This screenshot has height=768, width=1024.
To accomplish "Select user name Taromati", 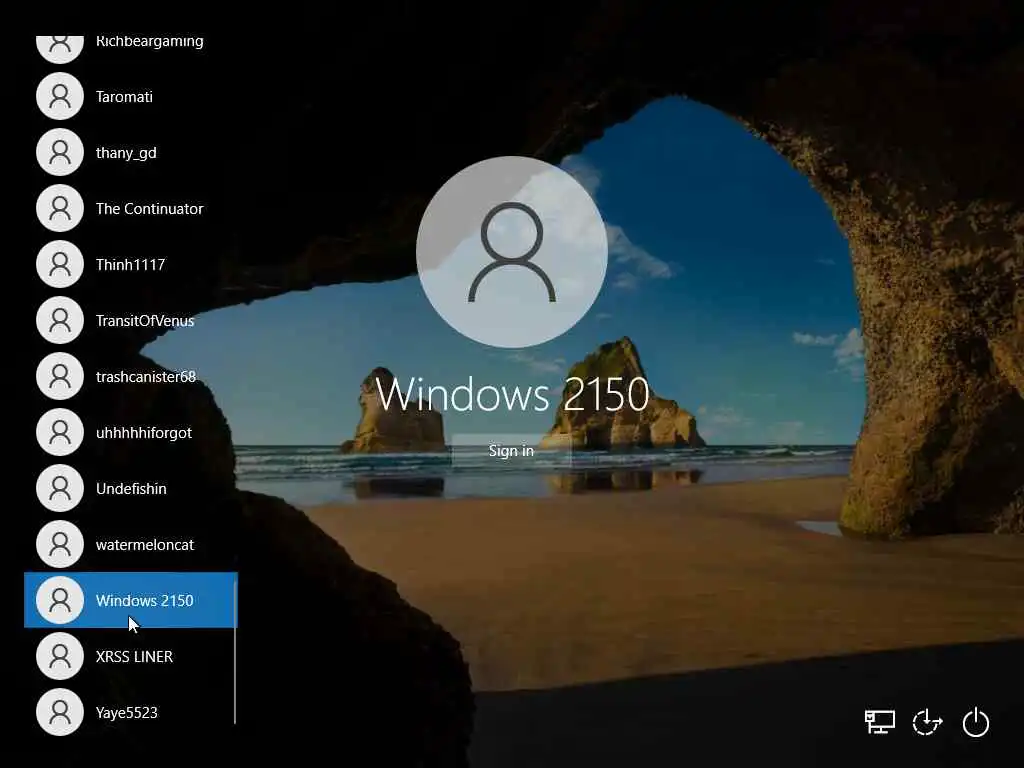I will tap(124, 97).
